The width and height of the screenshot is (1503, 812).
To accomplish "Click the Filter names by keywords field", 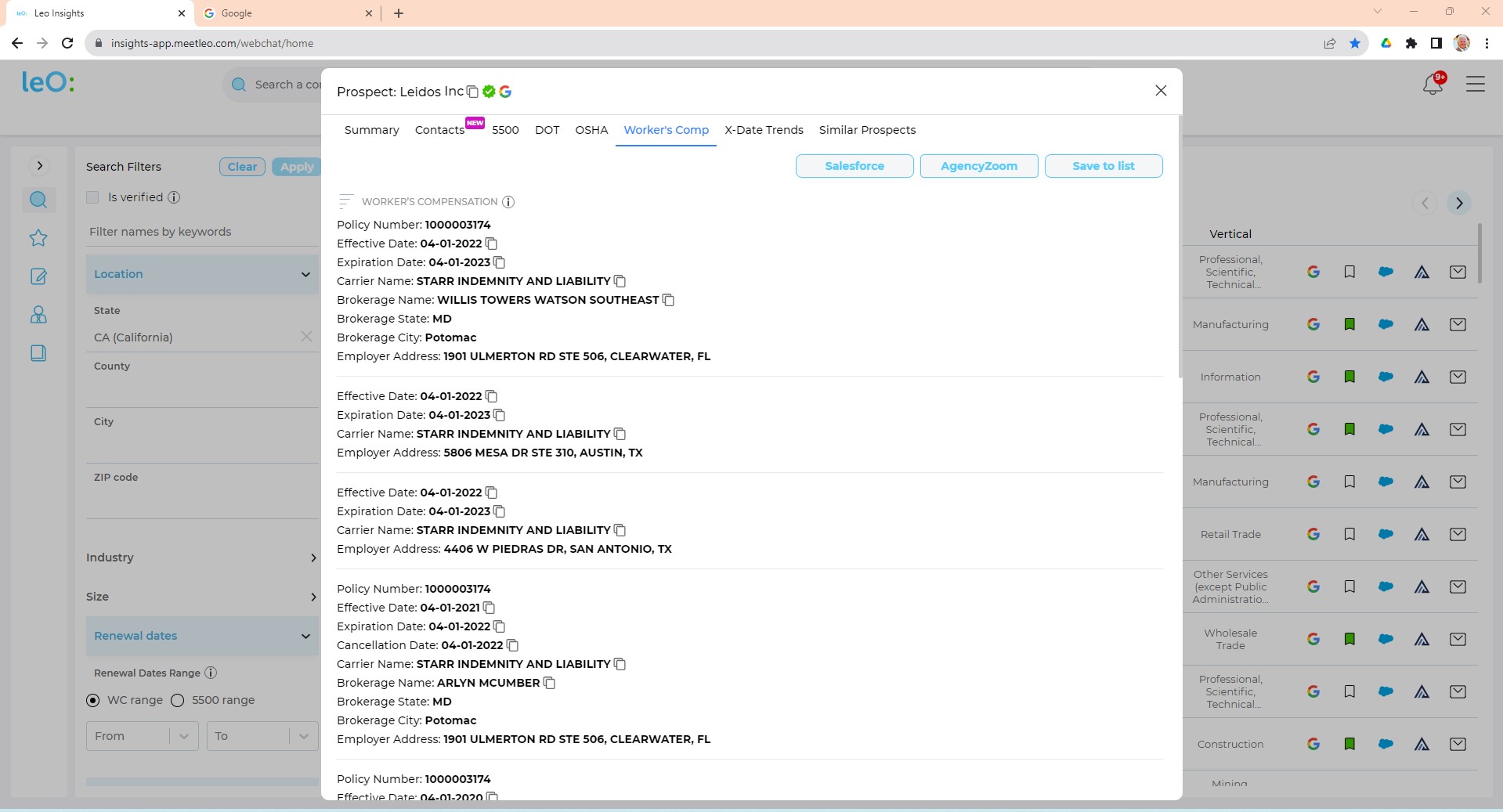I will (202, 232).
